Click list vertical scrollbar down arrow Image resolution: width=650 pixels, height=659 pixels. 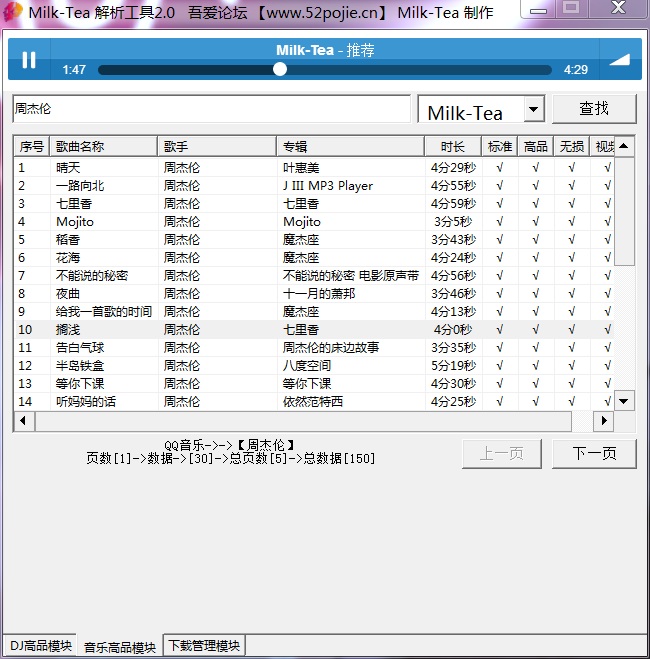coord(624,401)
